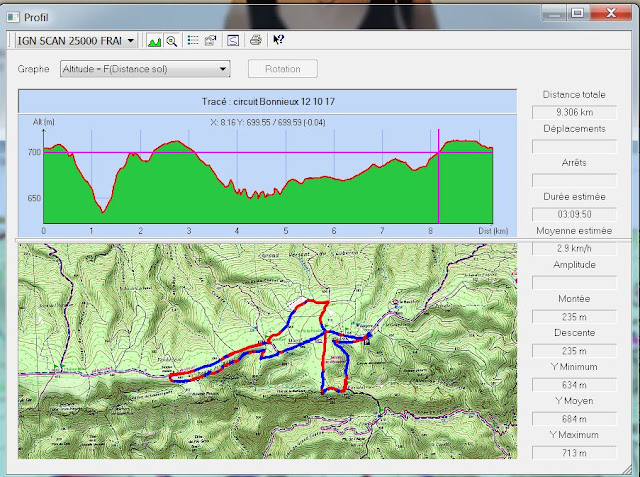The height and width of the screenshot is (477, 640).
Task: Activate the zoom magnifier tool
Action: click(171, 40)
